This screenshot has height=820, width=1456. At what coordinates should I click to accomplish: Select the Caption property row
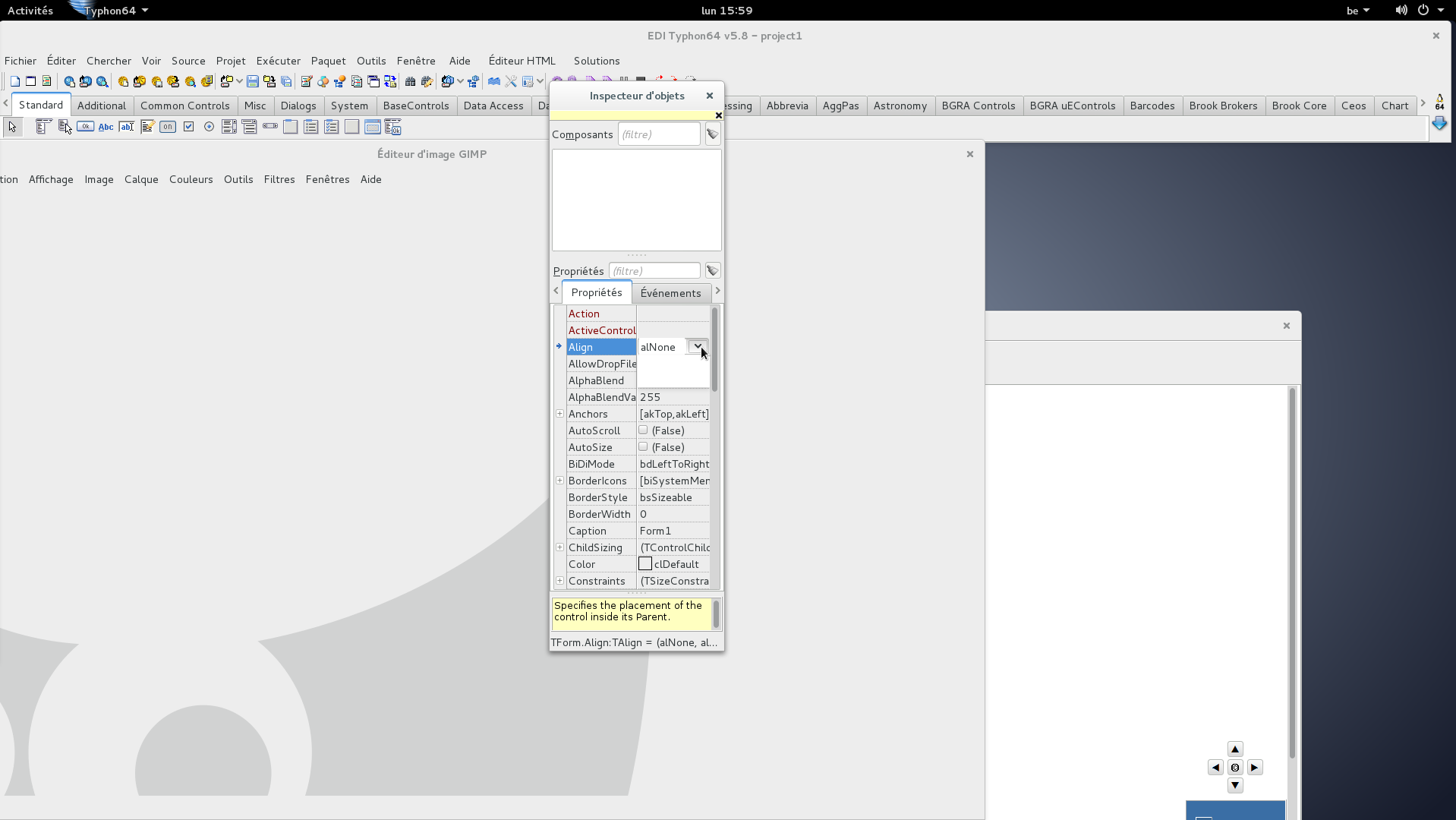point(638,531)
